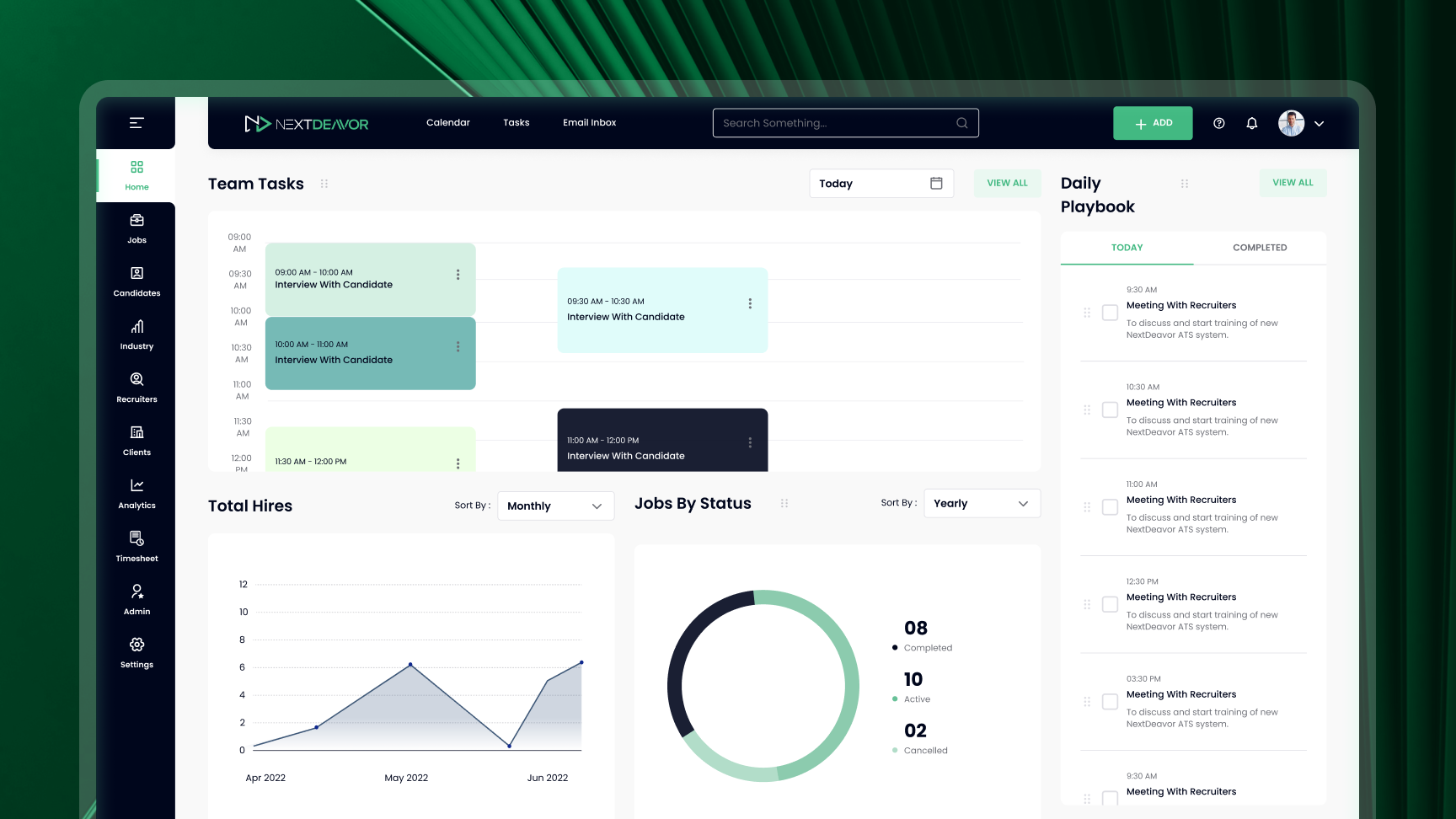Grab drag handle for 10:30 AM meeting

coord(1087,410)
